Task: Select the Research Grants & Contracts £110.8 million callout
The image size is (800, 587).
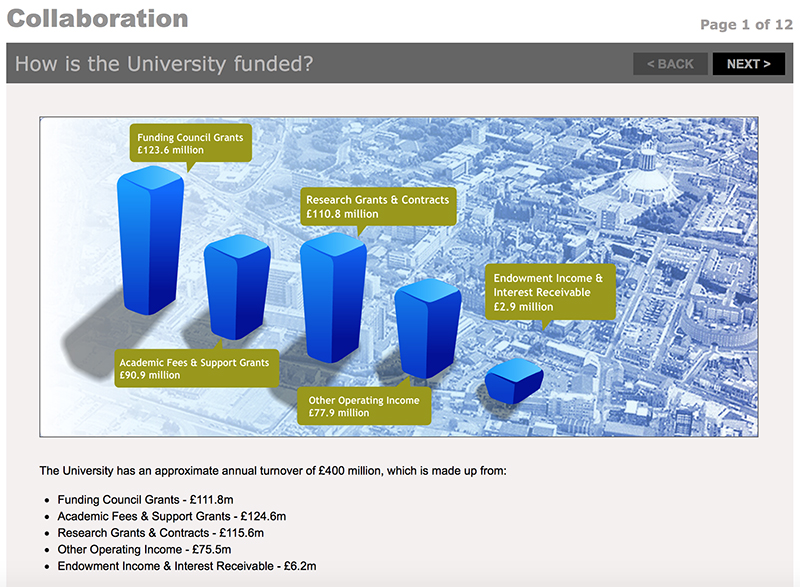Action: click(377, 207)
